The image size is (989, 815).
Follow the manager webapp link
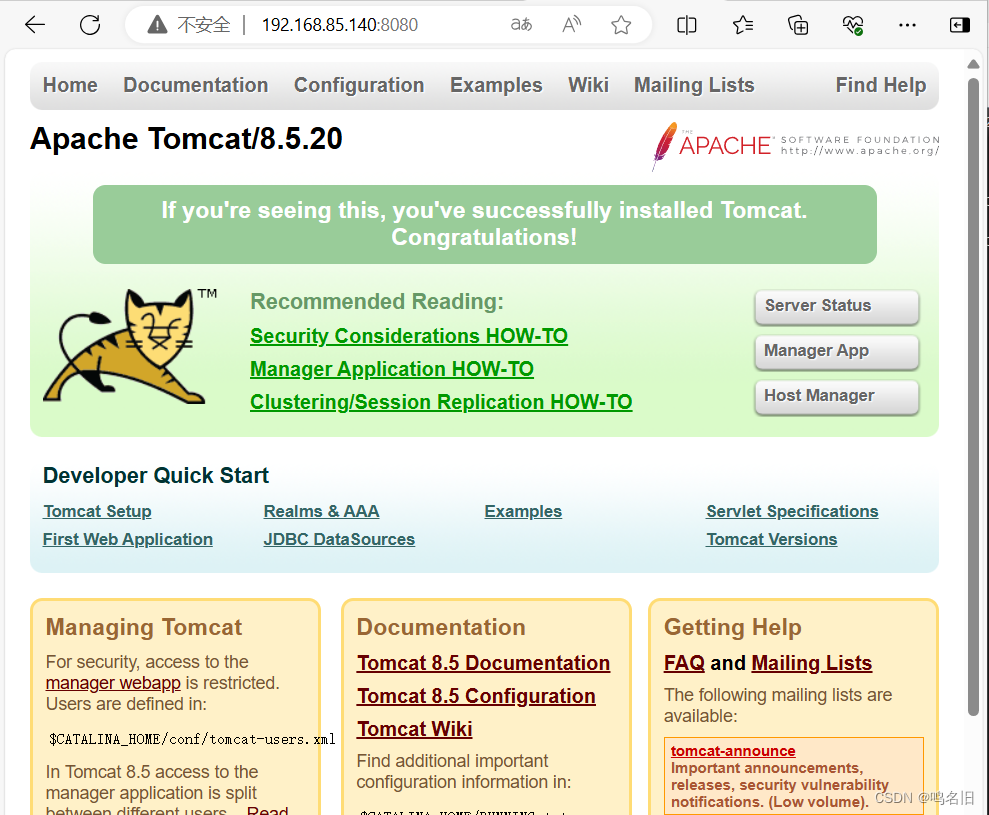pos(113,683)
